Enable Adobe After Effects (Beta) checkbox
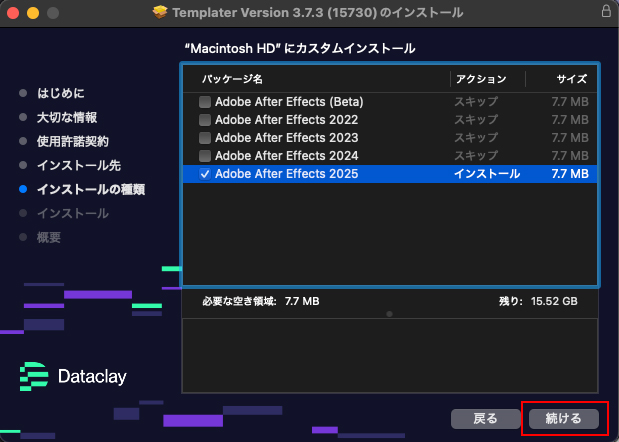This screenshot has width=619, height=442. click(x=205, y=102)
